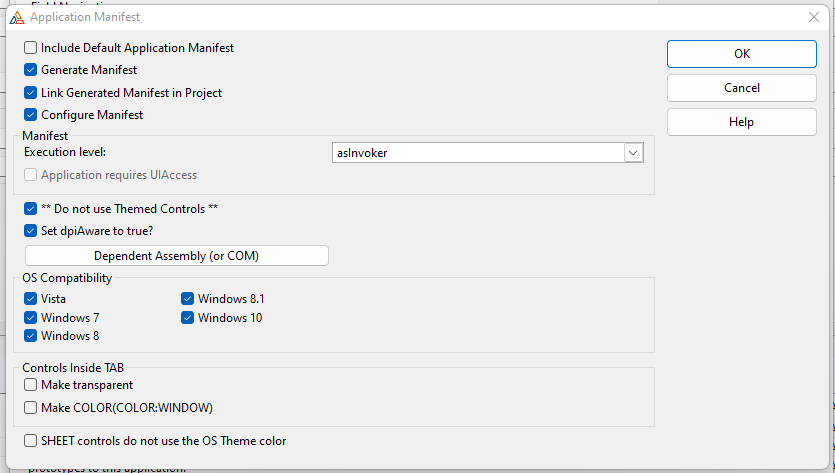Toggle Windows 10 compatibility option
Screen dimensions: 835x473
tap(188, 318)
